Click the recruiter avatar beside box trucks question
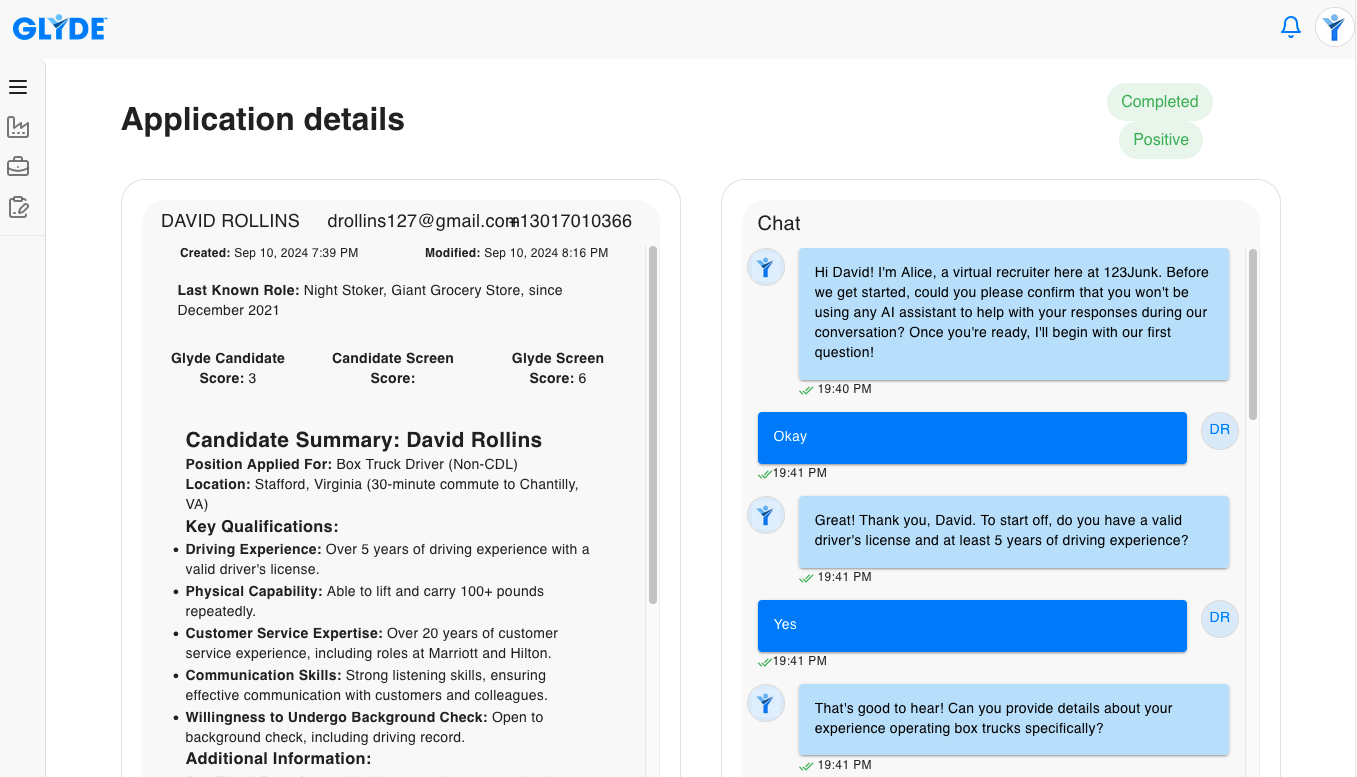1357x777 pixels. (x=766, y=703)
